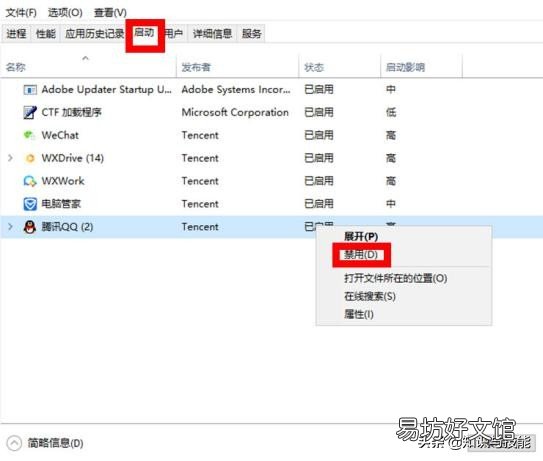
Task: Select the WXWork row name
Action: tap(63, 181)
